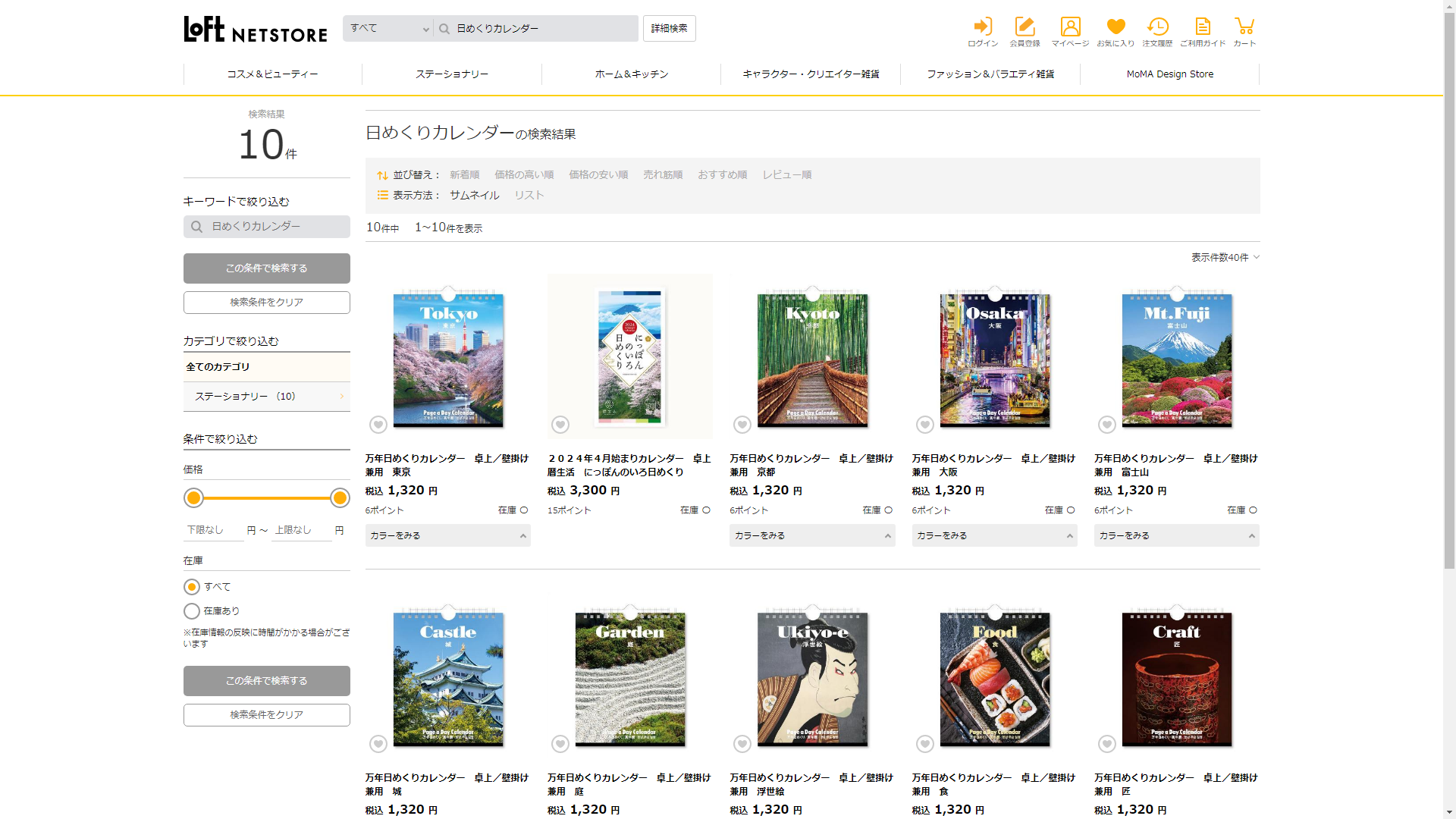Select the 在庫あり radio button
1456x819 pixels.
(192, 611)
